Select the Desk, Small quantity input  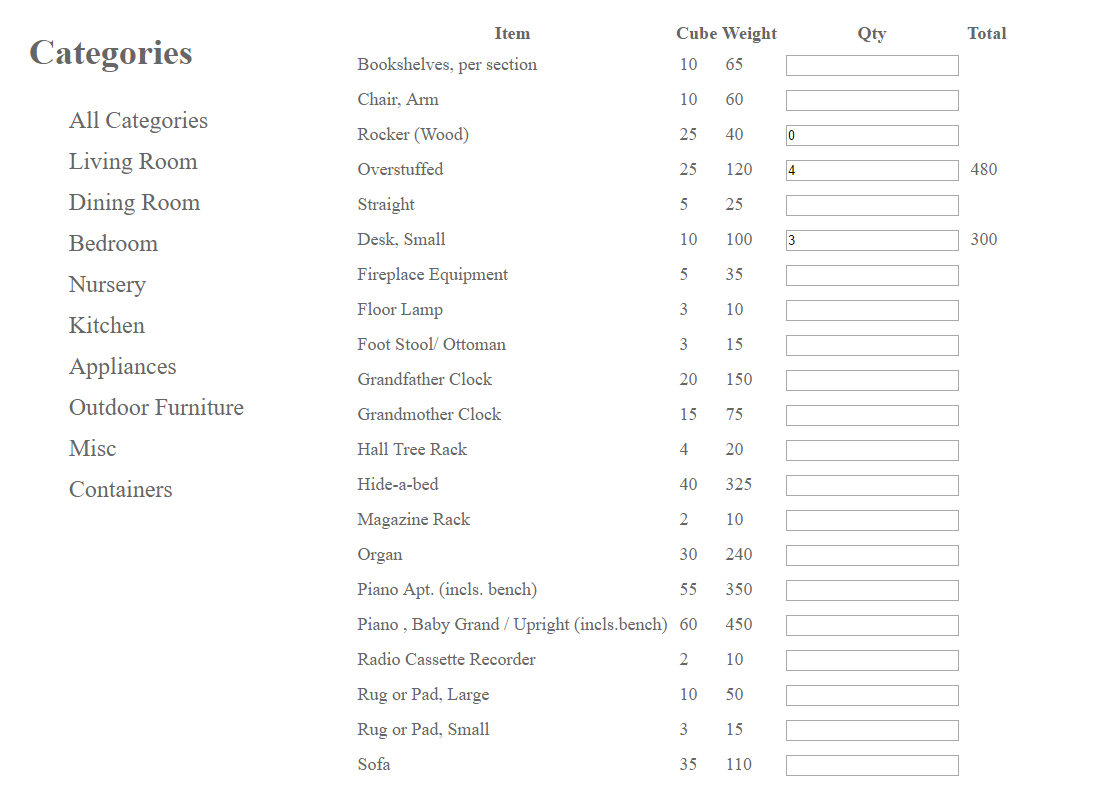tap(871, 241)
